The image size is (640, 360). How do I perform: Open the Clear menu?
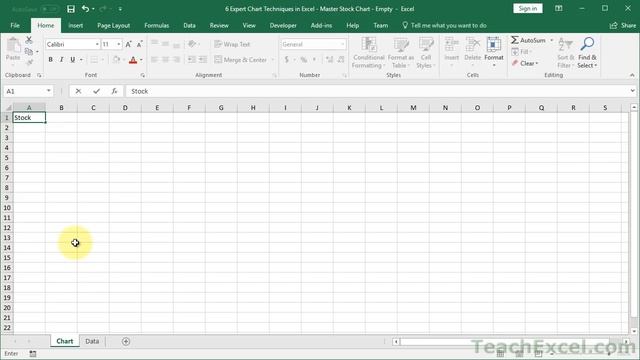525,63
